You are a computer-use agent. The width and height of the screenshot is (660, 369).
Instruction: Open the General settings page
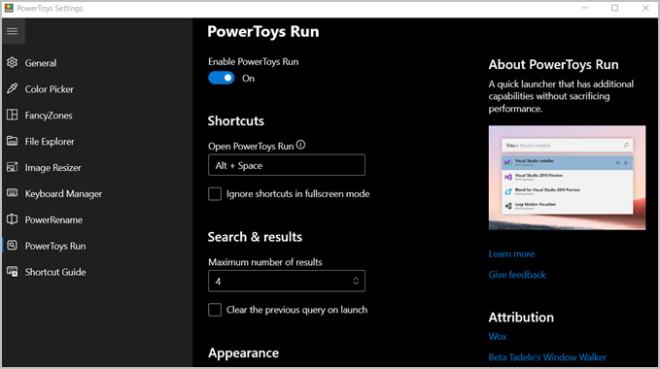[x=40, y=63]
